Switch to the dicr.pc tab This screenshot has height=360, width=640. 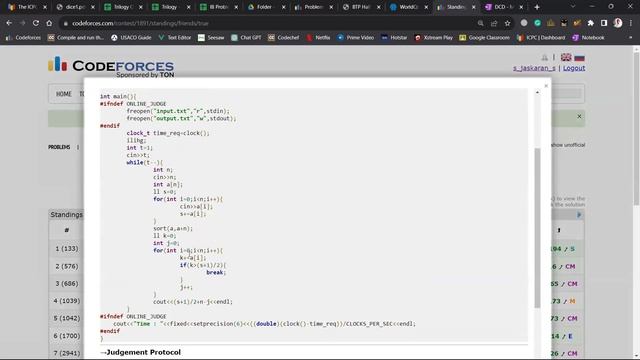pos(76,7)
